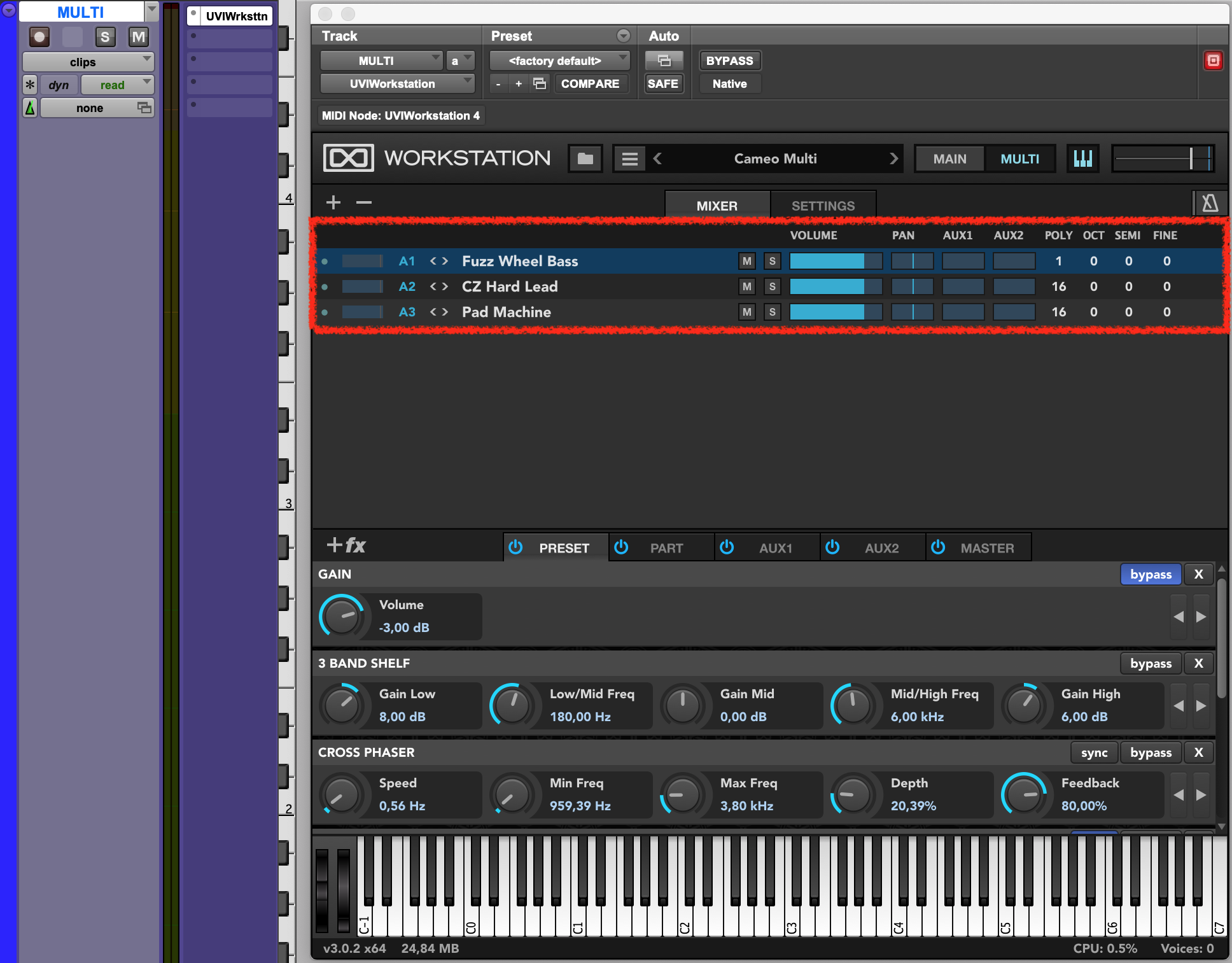This screenshot has width=1232, height=963.
Task: Click the hamburger list menu icon
Action: (x=629, y=158)
